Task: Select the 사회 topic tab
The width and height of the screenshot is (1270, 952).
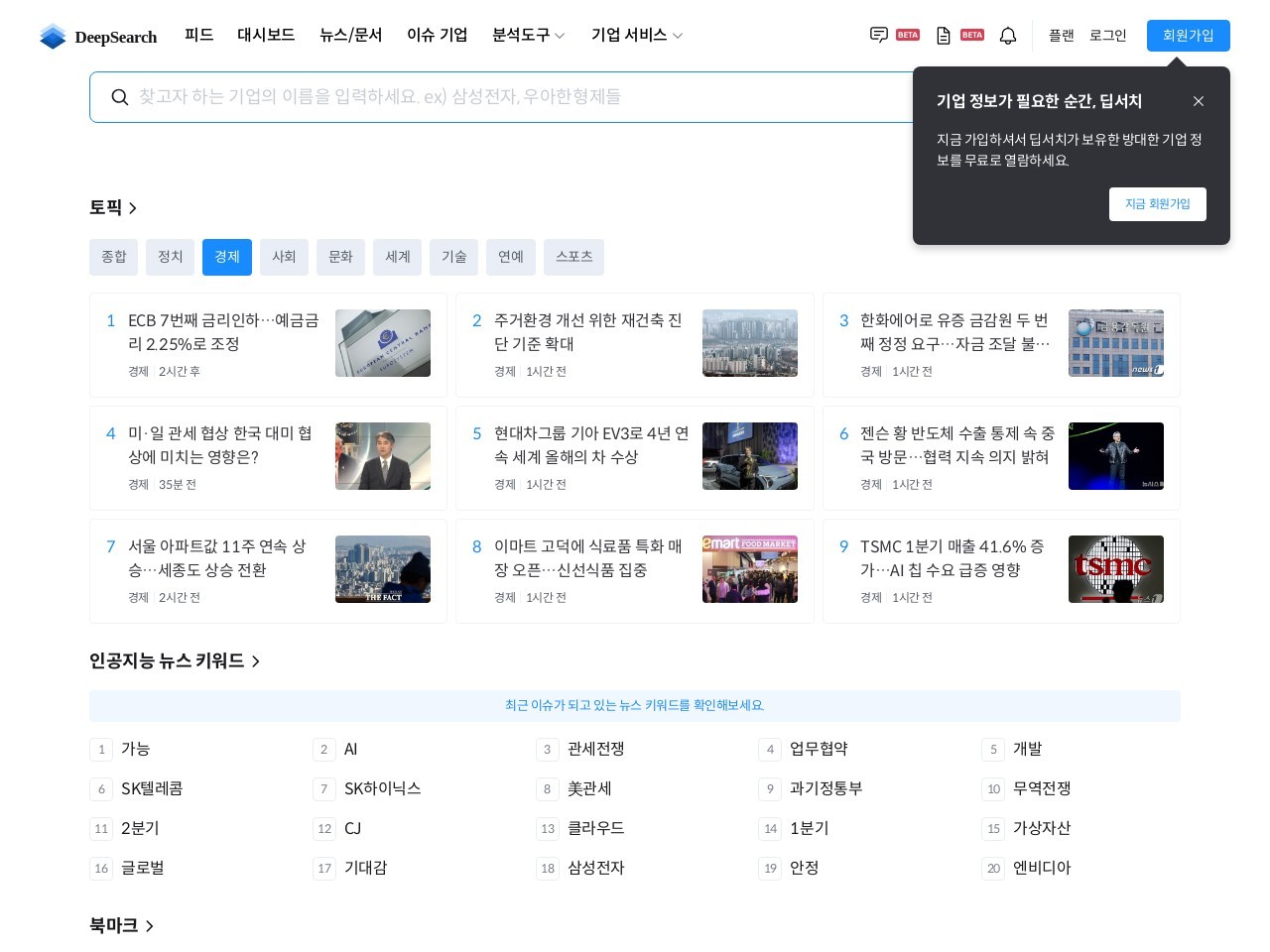Action: [x=284, y=257]
